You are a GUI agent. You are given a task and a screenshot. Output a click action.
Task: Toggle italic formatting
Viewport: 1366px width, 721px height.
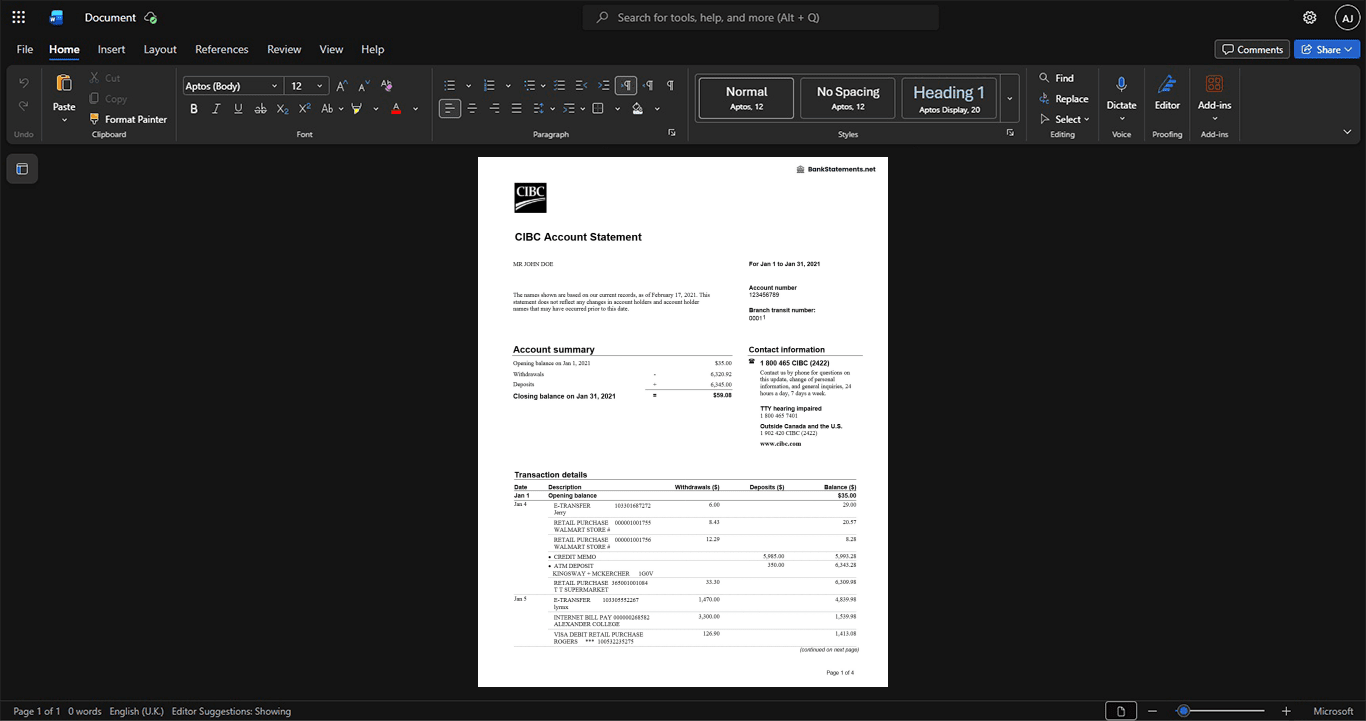pos(216,108)
